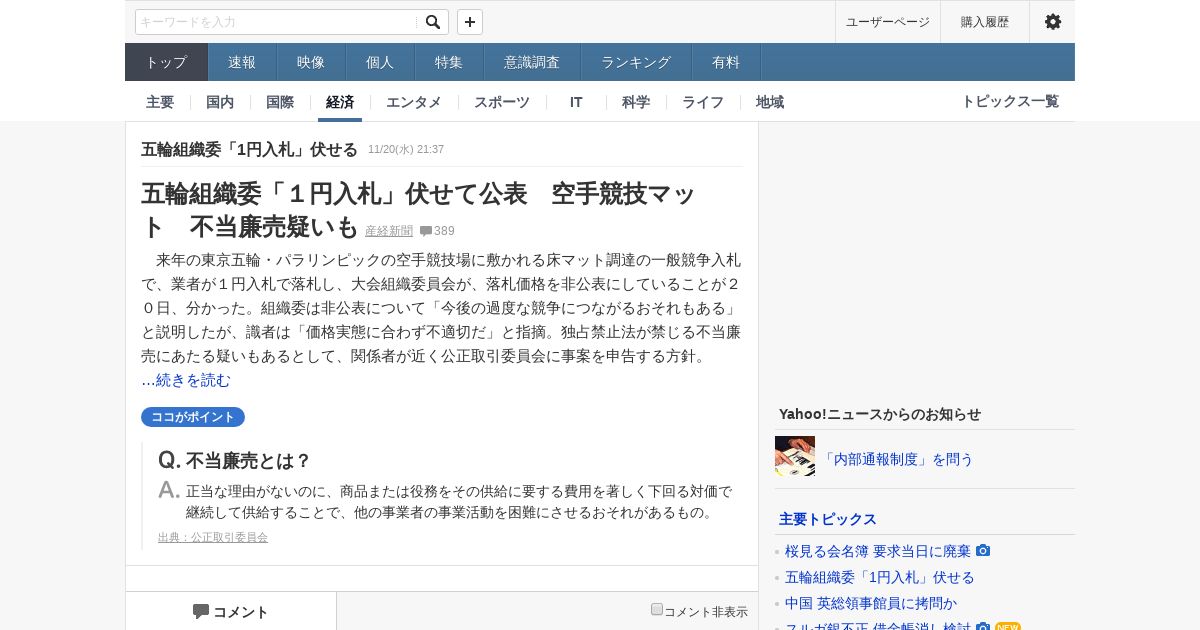Viewport: 1200px width, 630px height.
Task: Click the camera icon after 桜見る会名簿 topic
Action: [983, 551]
